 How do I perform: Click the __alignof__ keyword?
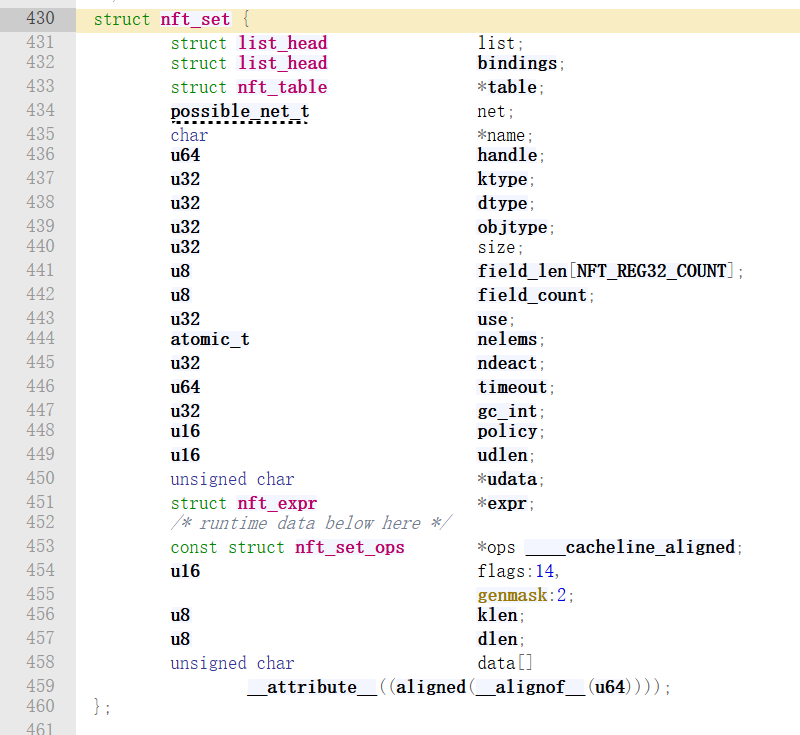pyautogui.click(x=530, y=687)
